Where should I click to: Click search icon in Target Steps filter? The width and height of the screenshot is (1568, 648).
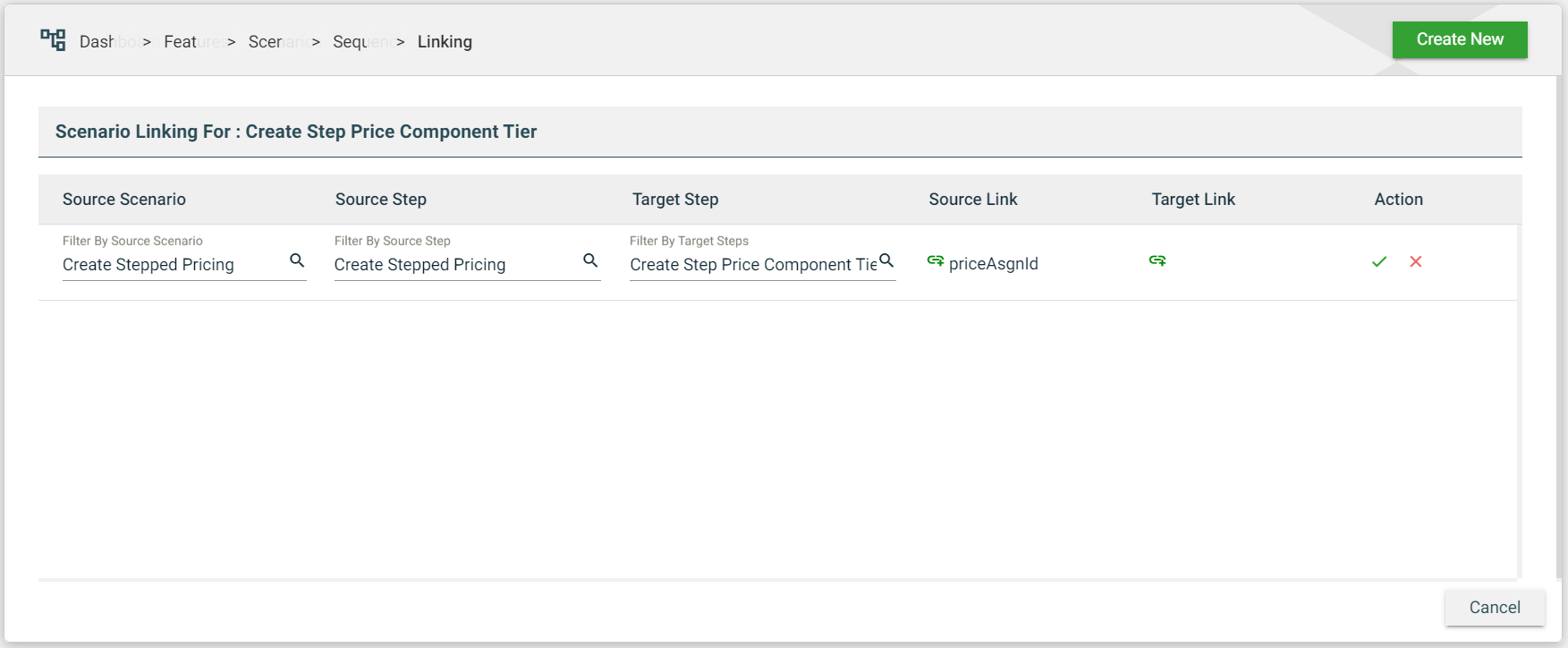point(886,260)
